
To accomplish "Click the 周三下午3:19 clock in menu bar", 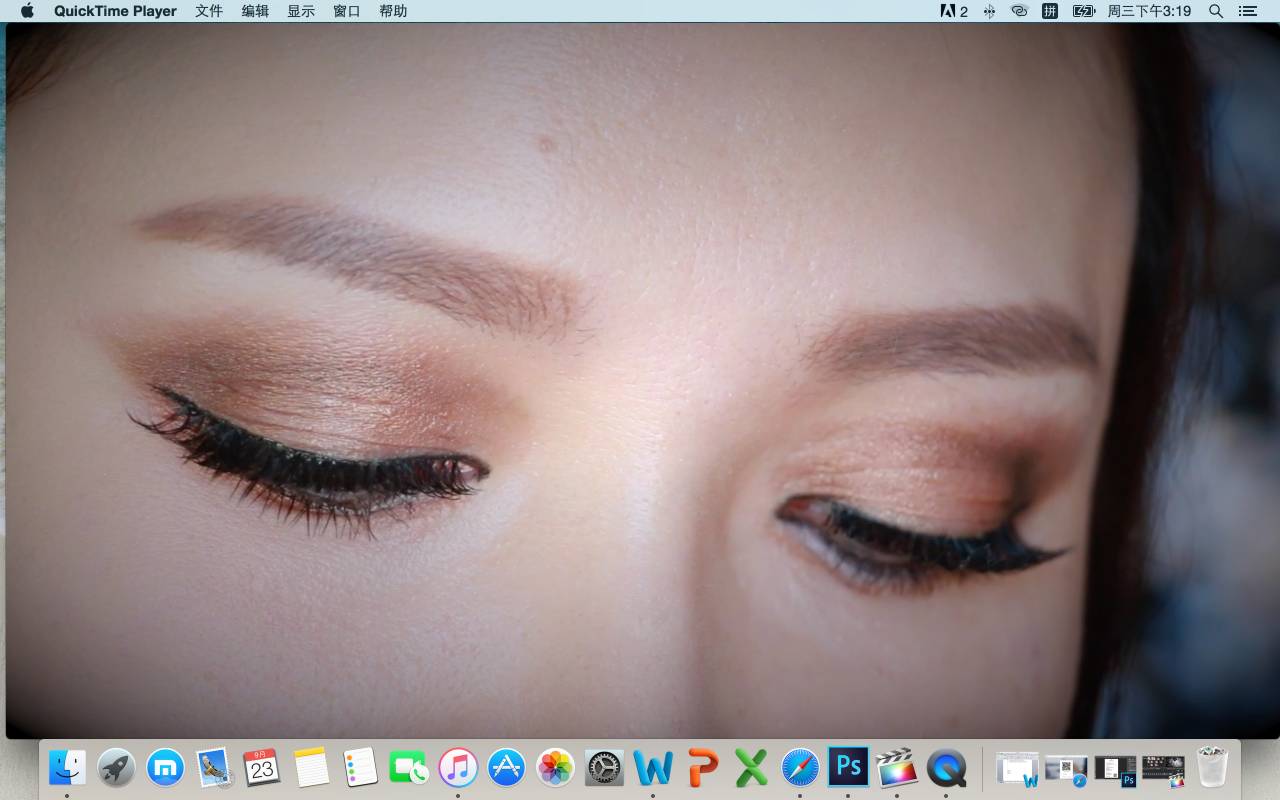I will point(1149,11).
